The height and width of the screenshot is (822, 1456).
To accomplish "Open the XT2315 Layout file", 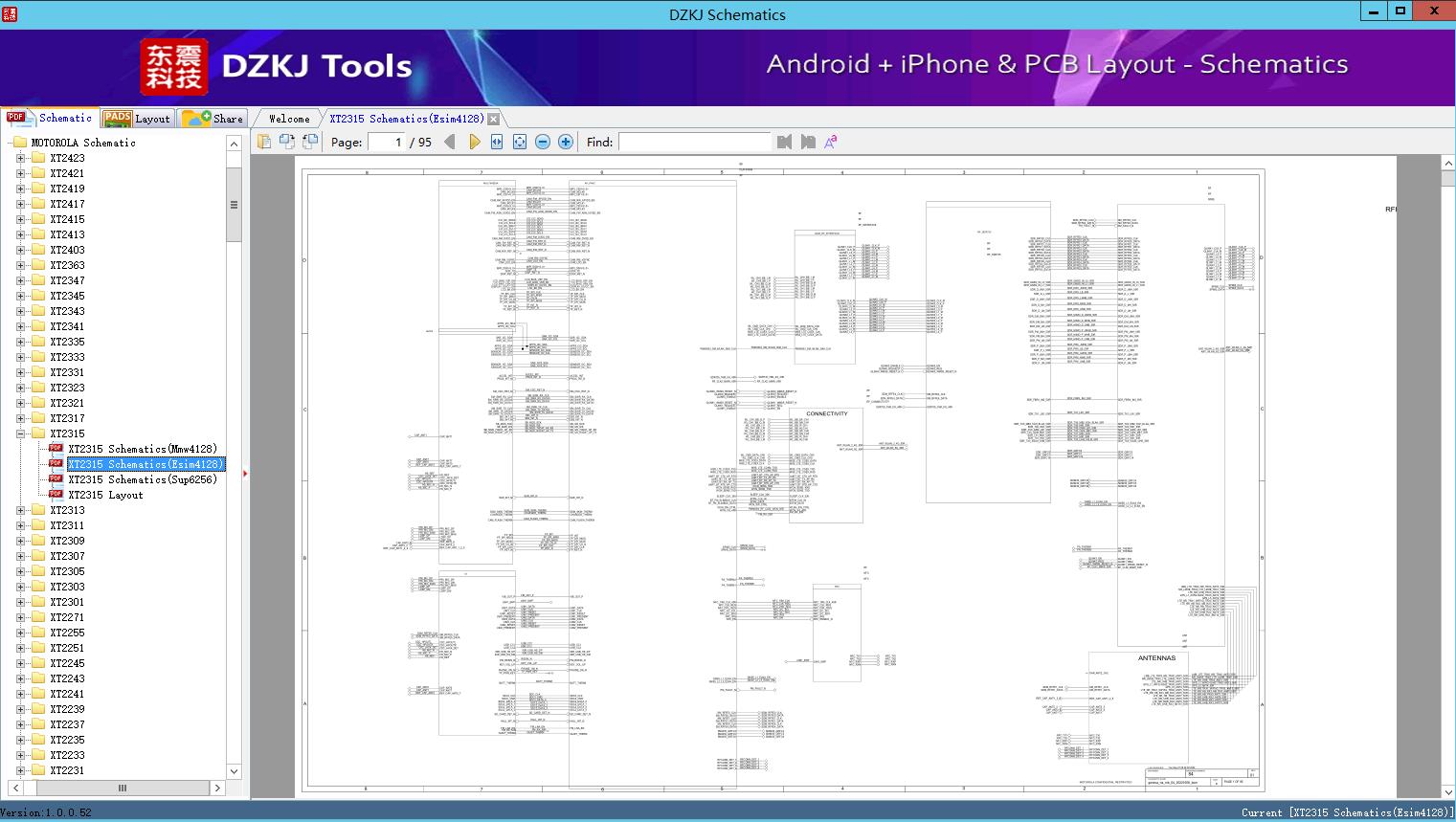I will [x=105, y=495].
